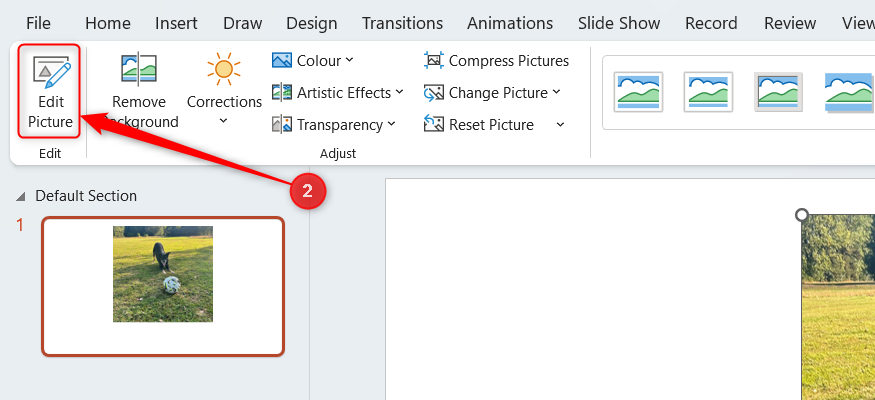Switch to the Slide Show tab
875x400 pixels.
click(619, 23)
